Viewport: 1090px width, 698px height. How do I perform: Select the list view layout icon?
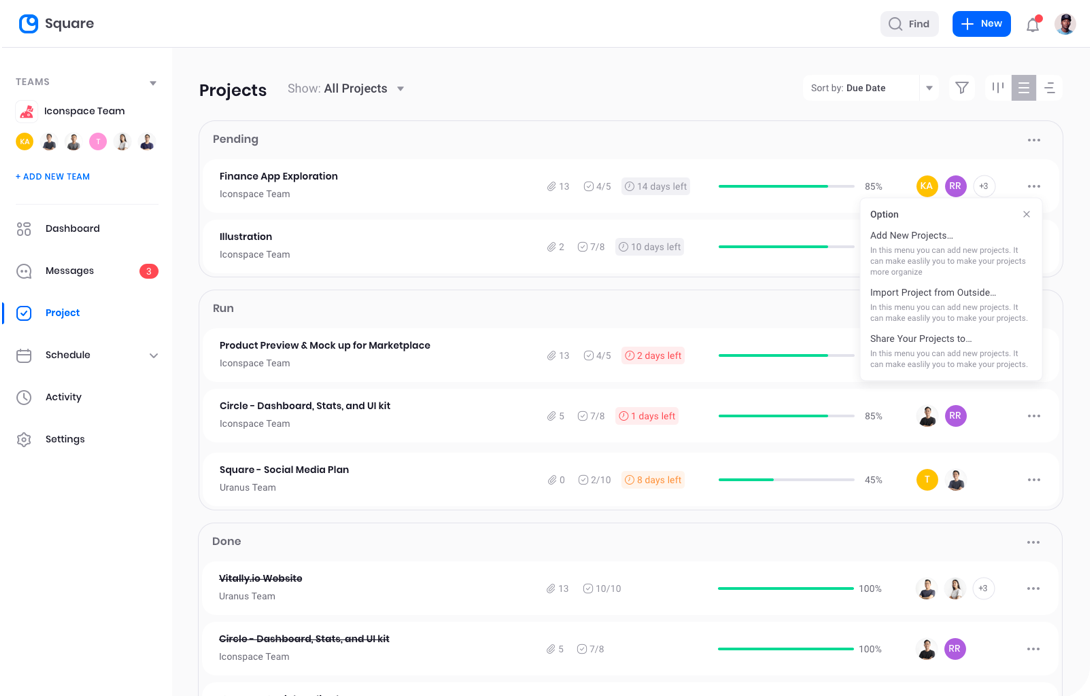(x=1023, y=88)
